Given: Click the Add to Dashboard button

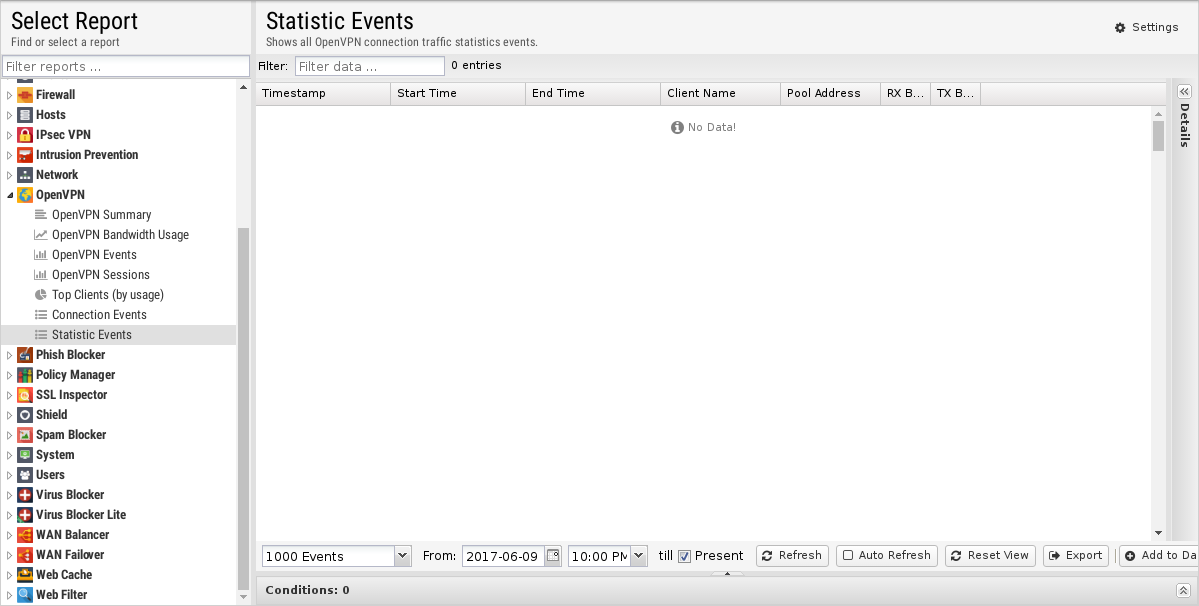Looking at the screenshot, I should click(x=1158, y=556).
